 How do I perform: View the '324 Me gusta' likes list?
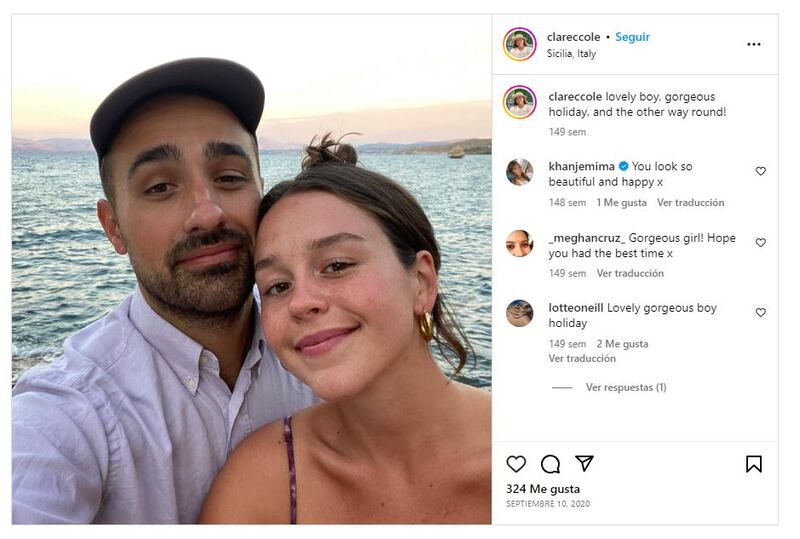[543, 489]
